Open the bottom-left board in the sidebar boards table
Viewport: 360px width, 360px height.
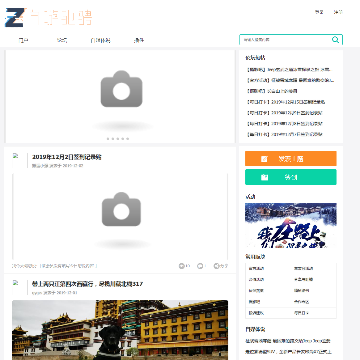click(x=256, y=313)
